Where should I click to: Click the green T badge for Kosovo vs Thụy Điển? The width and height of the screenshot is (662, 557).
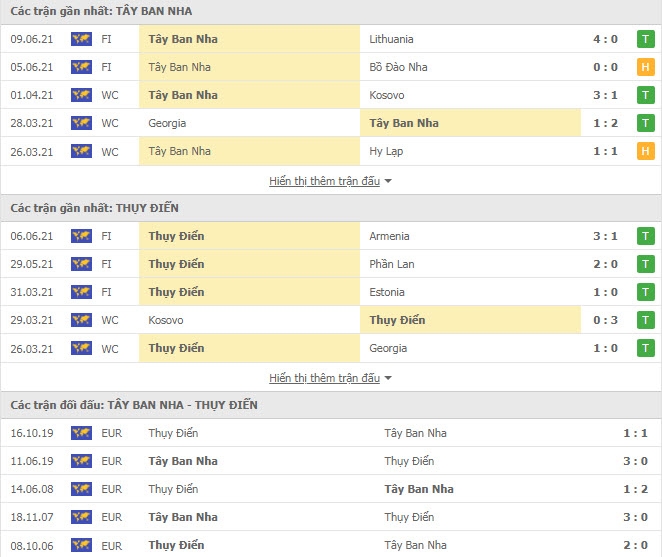645,320
